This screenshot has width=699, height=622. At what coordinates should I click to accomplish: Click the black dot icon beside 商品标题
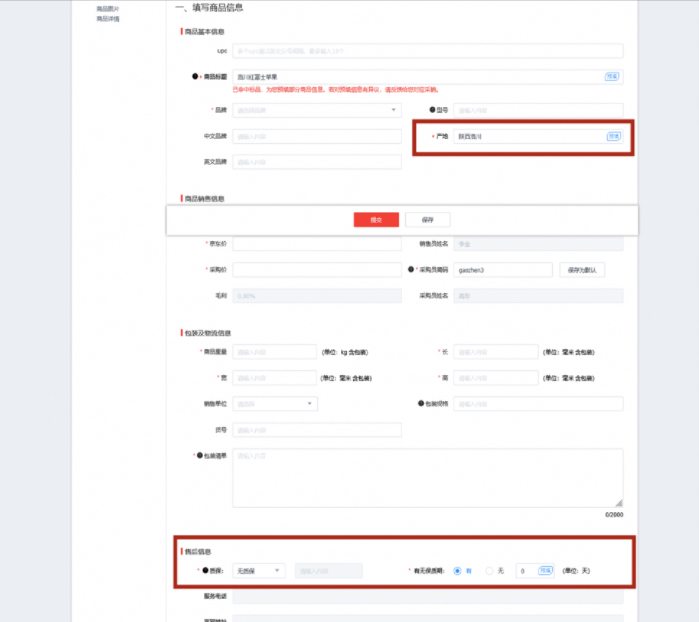click(195, 77)
